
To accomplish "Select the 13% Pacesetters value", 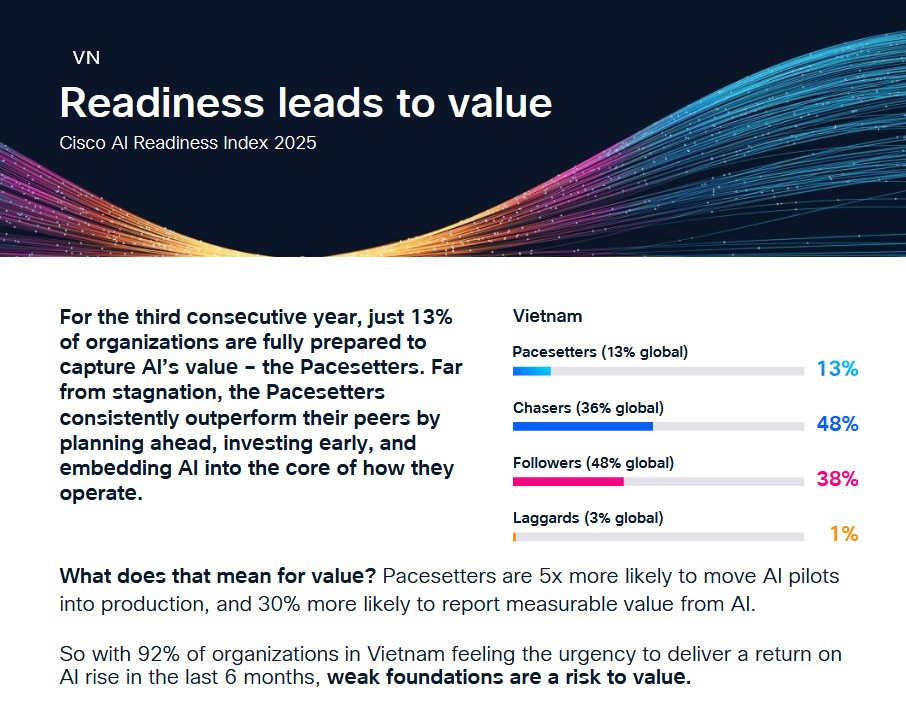I will pos(837,369).
